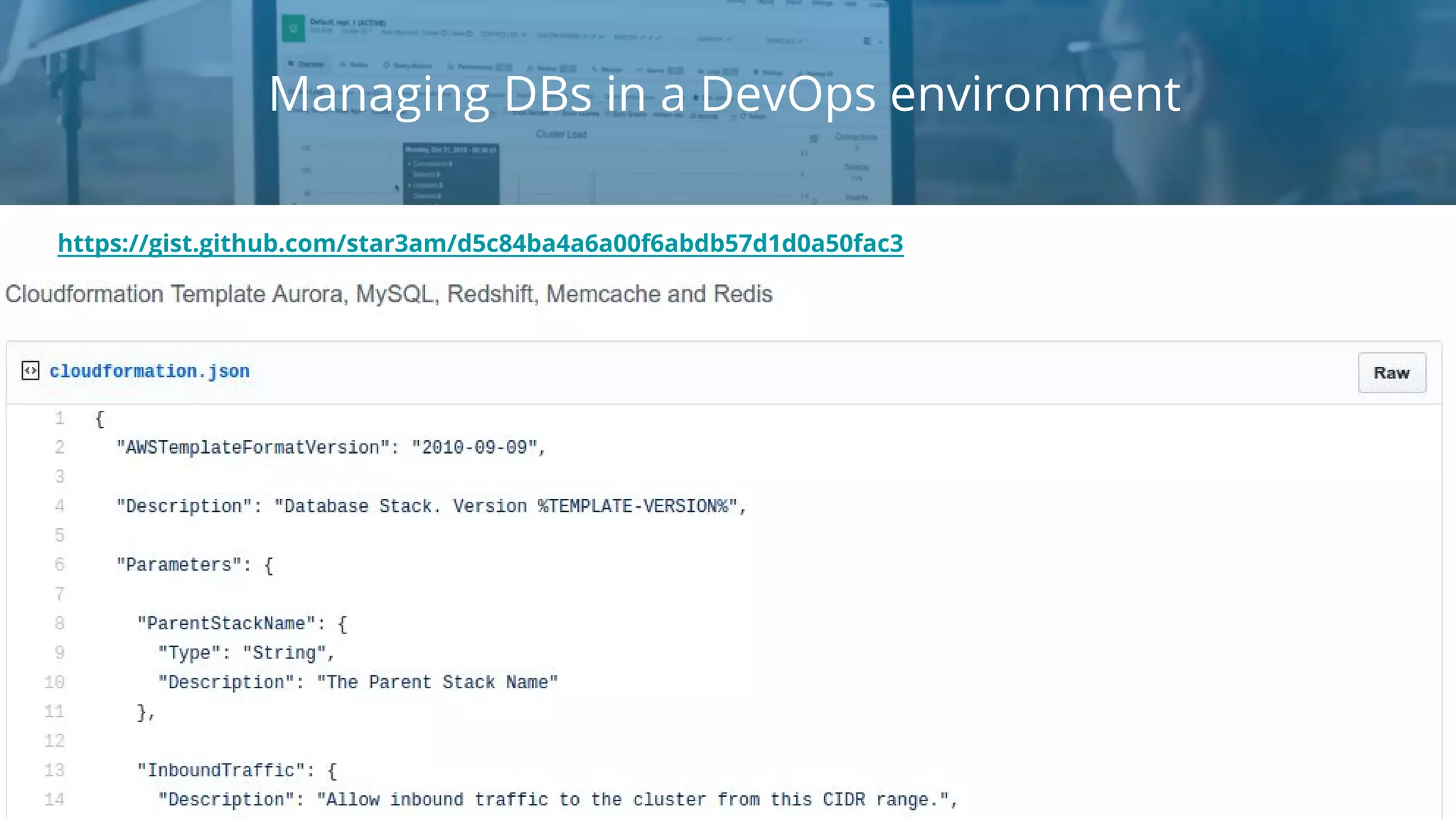
Task: Select line number 6 in the gutter
Action: tap(60, 564)
